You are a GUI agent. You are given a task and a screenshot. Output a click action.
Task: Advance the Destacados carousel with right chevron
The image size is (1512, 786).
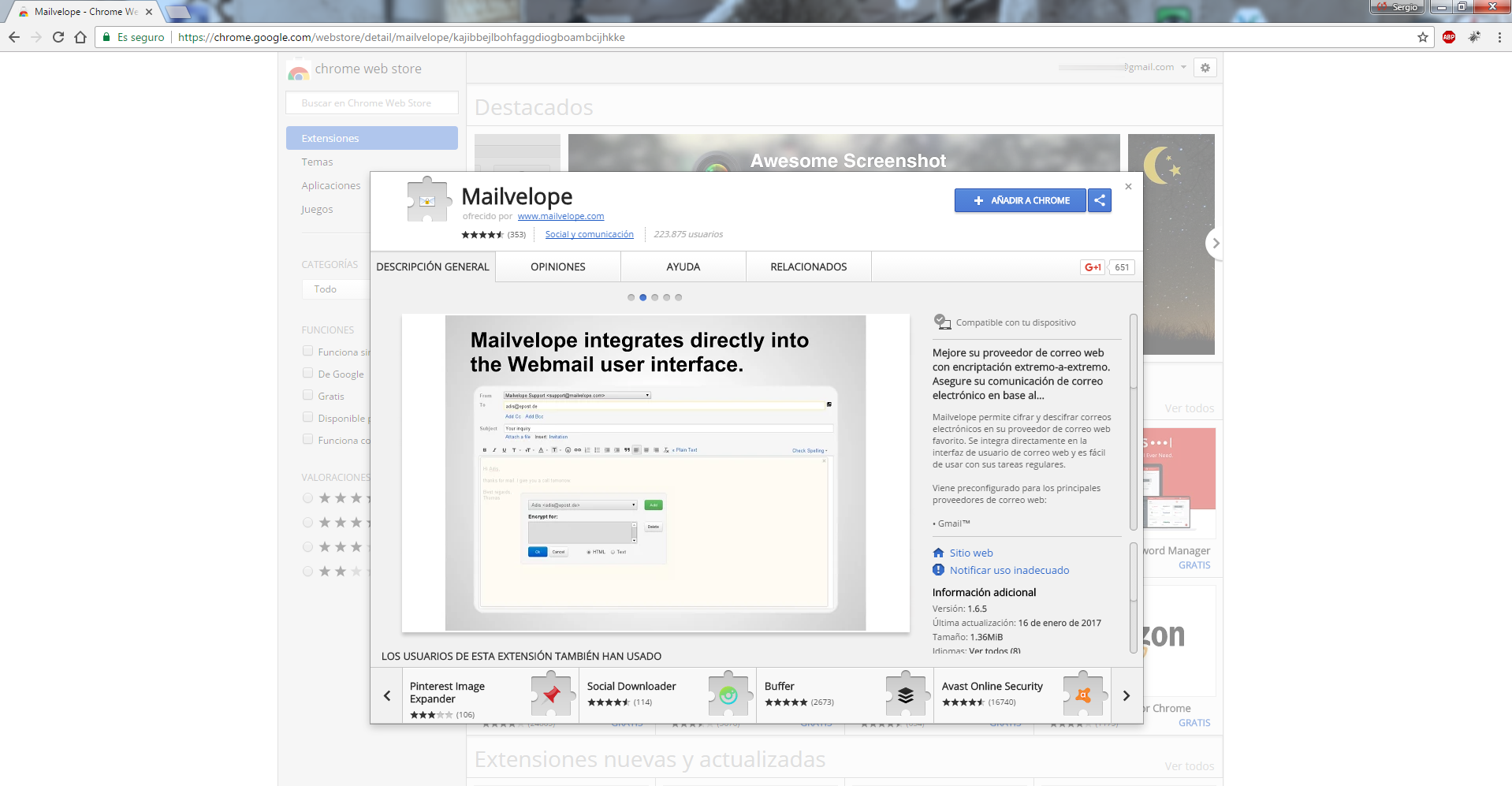click(1215, 243)
